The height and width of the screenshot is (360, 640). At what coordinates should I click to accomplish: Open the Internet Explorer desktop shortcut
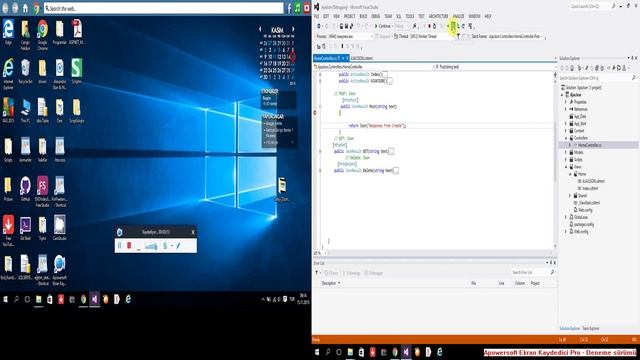[8, 73]
